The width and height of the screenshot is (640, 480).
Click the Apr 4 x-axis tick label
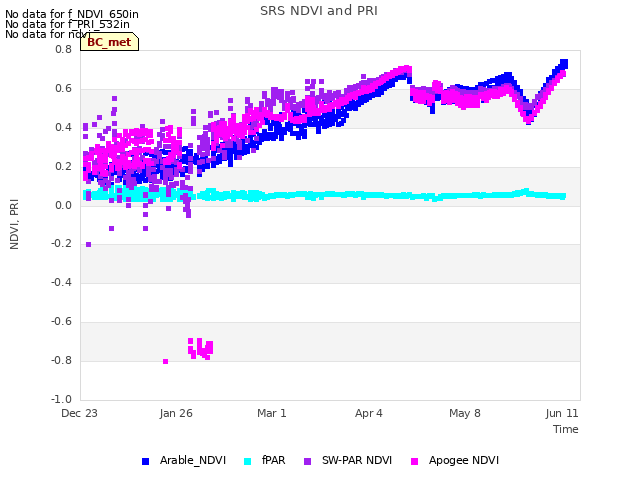369,413
